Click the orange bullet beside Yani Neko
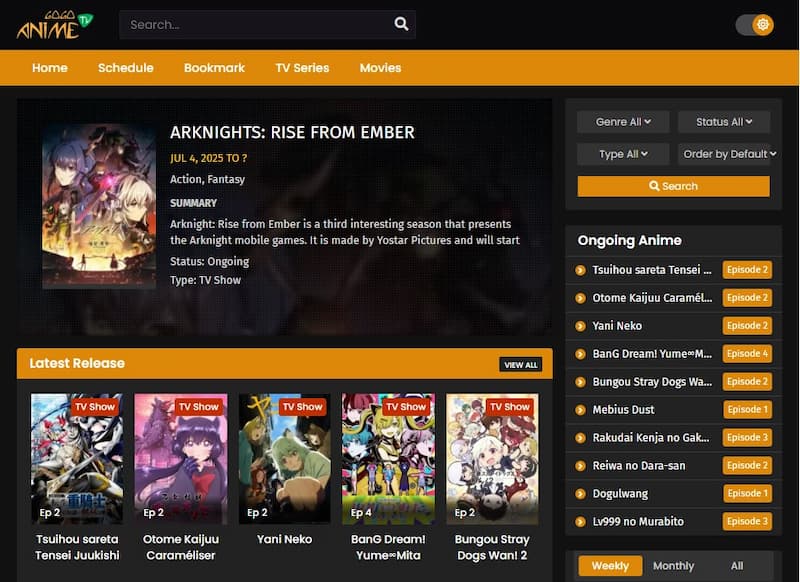Viewport: 800px width, 582px height. pos(580,326)
